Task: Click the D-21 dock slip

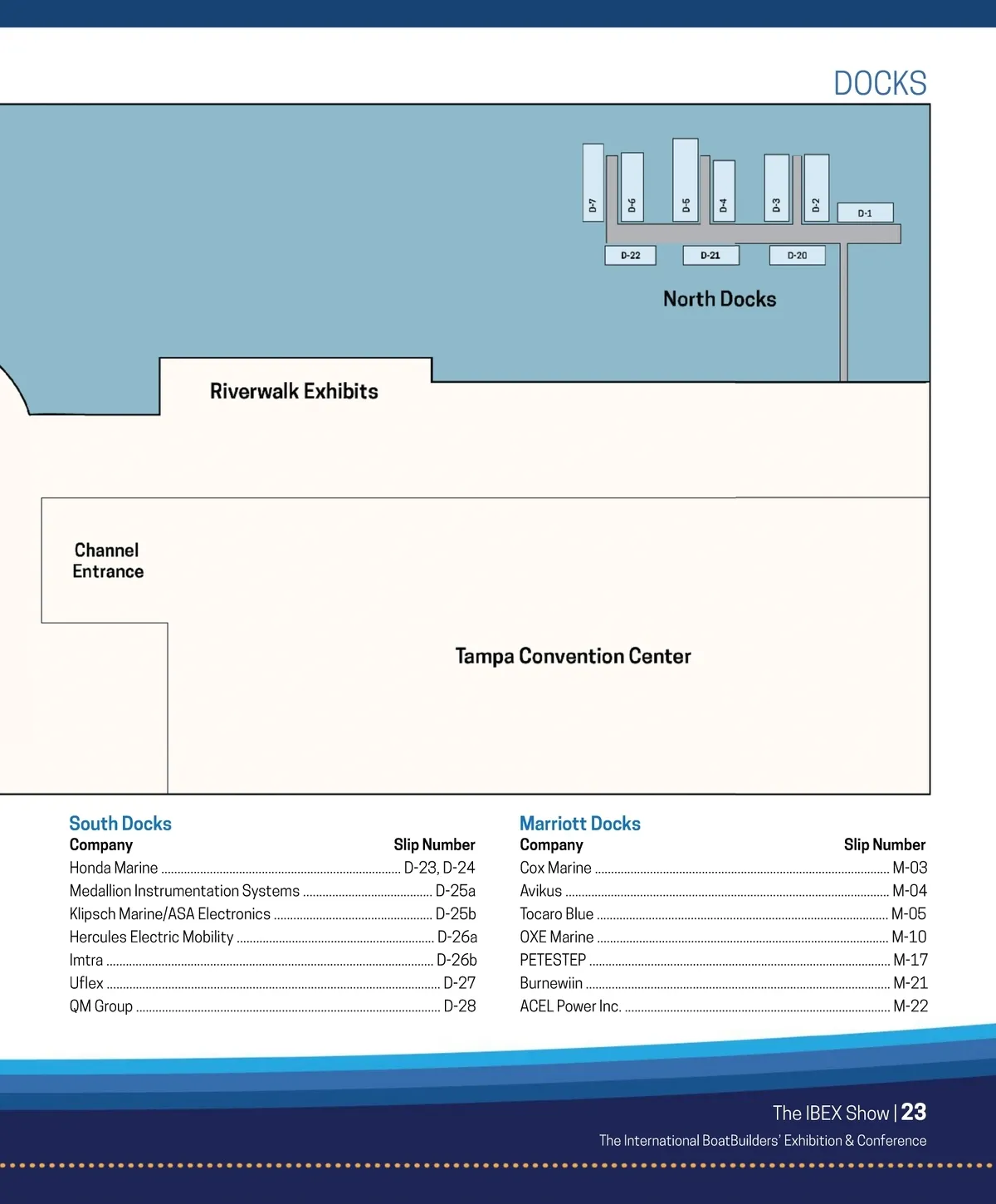Action: pyautogui.click(x=710, y=255)
